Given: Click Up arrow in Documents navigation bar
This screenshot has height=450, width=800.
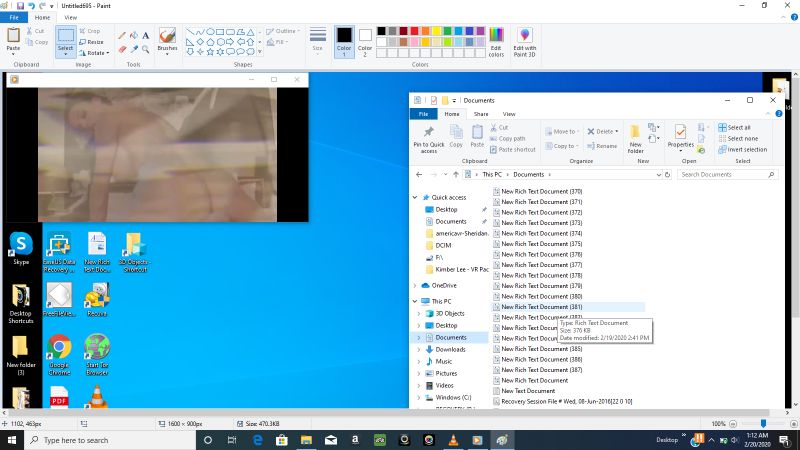Looking at the screenshot, I should click(x=456, y=174).
